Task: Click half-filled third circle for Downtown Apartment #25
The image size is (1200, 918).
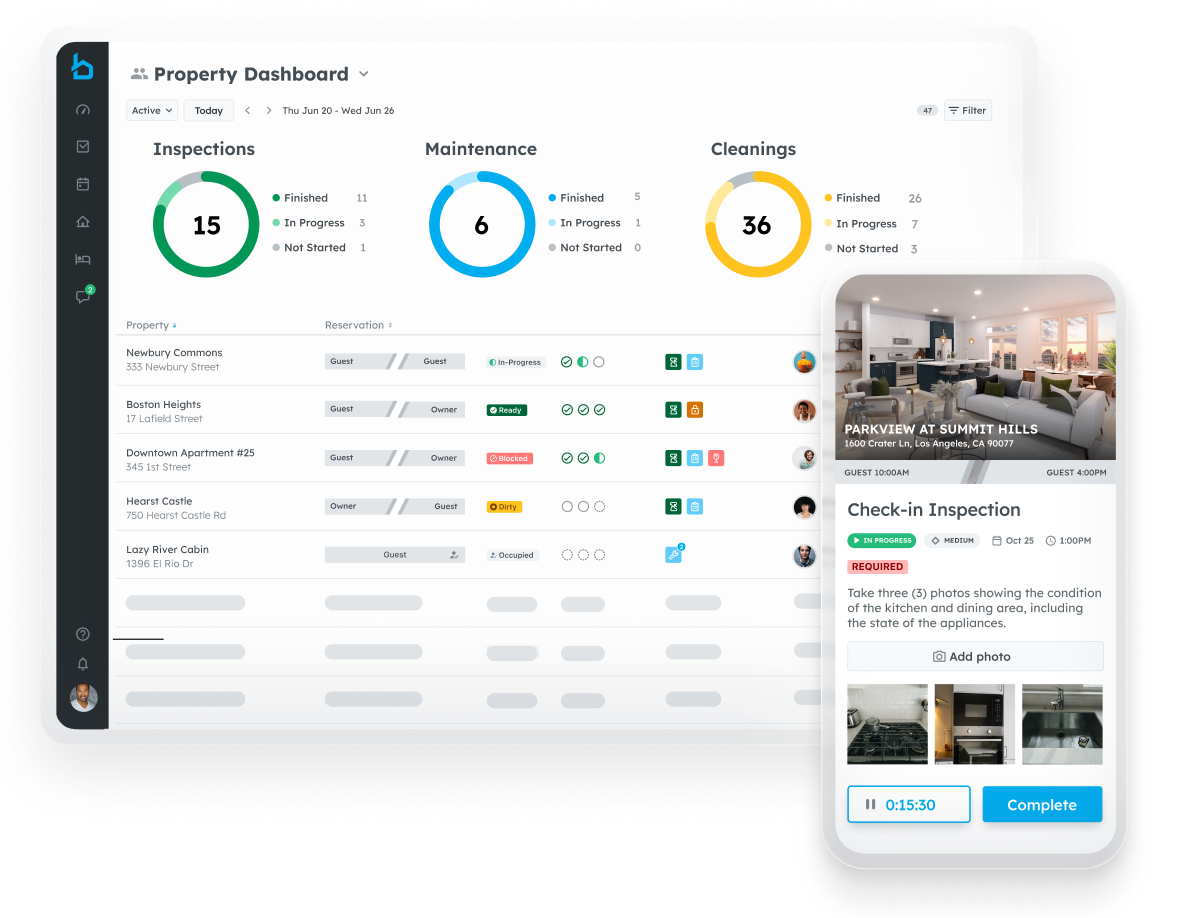Action: (599, 458)
